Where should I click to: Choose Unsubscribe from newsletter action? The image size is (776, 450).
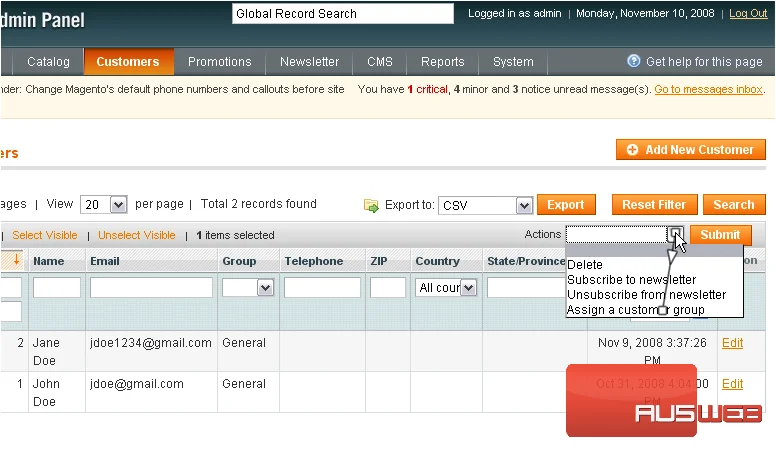[x=655, y=295]
